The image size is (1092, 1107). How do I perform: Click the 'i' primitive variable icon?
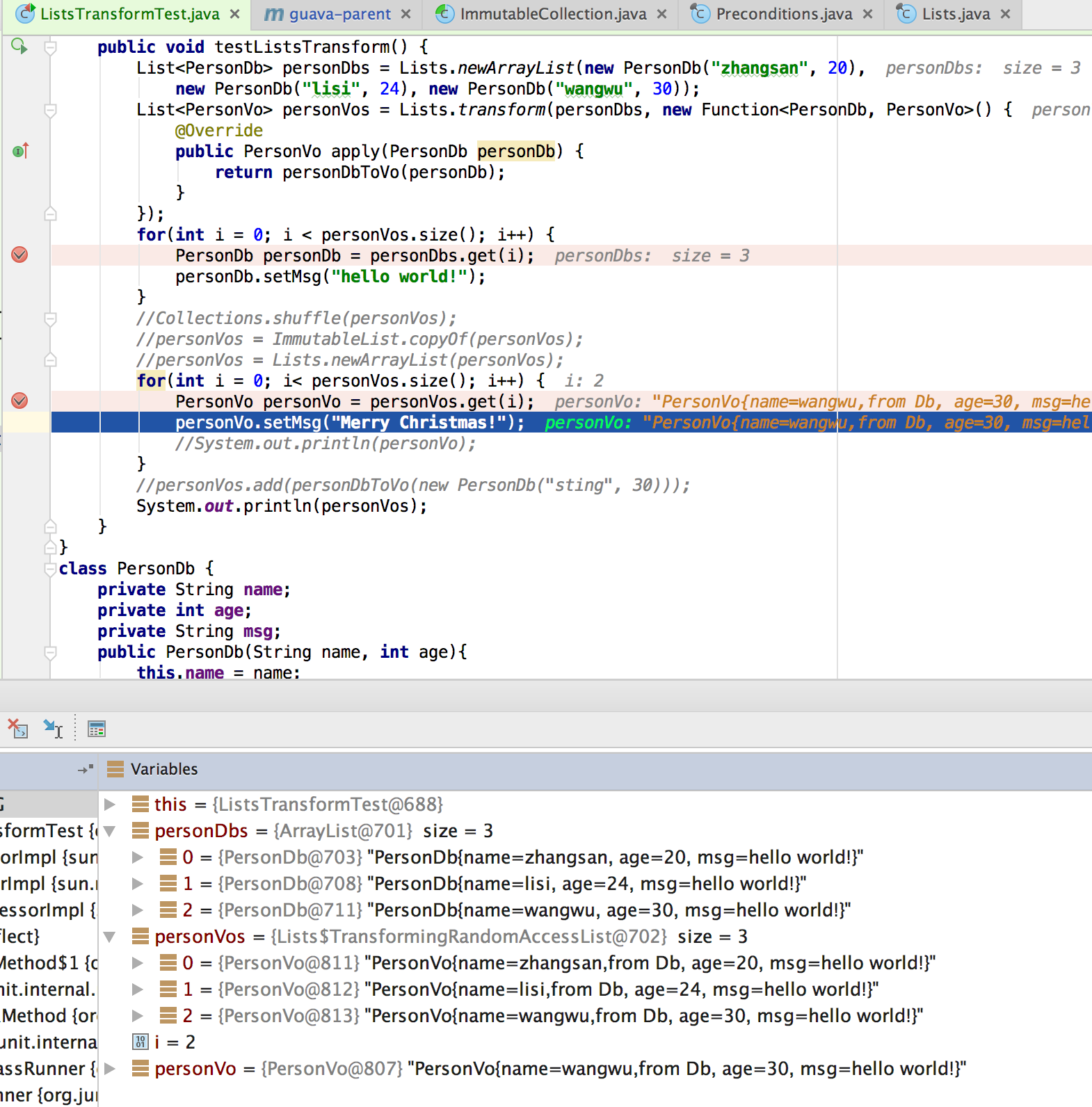coord(140,1042)
